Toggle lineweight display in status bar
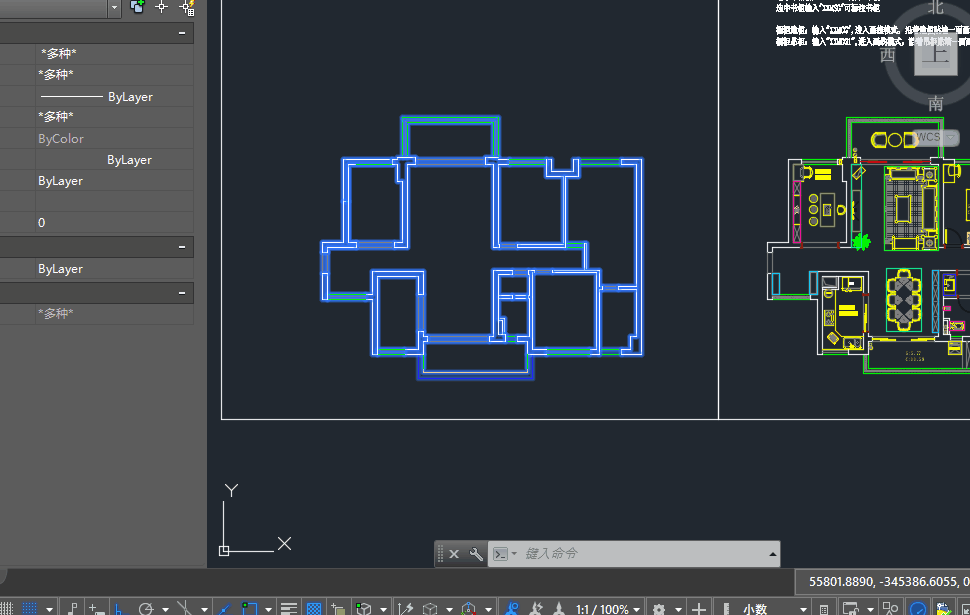Viewport: 970px width, 615px height. pyautogui.click(x=289, y=609)
